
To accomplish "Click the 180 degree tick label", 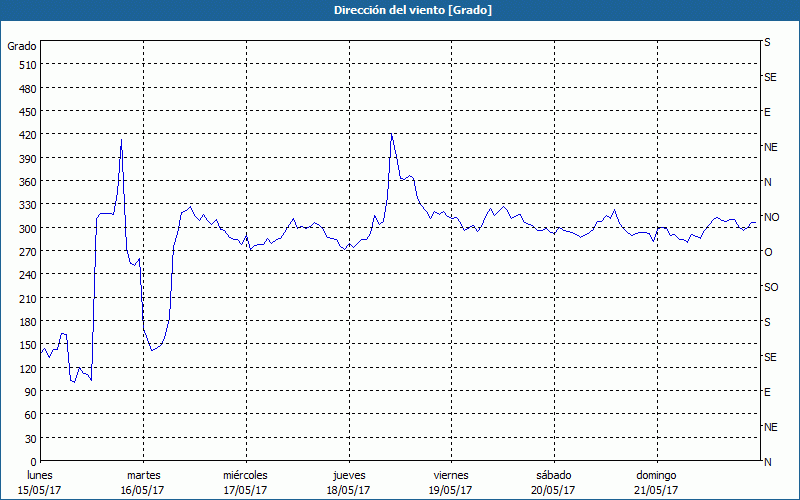I will [x=27, y=322].
